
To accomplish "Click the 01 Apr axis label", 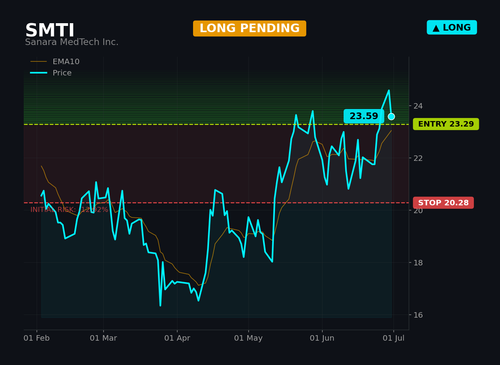I will [177, 338].
